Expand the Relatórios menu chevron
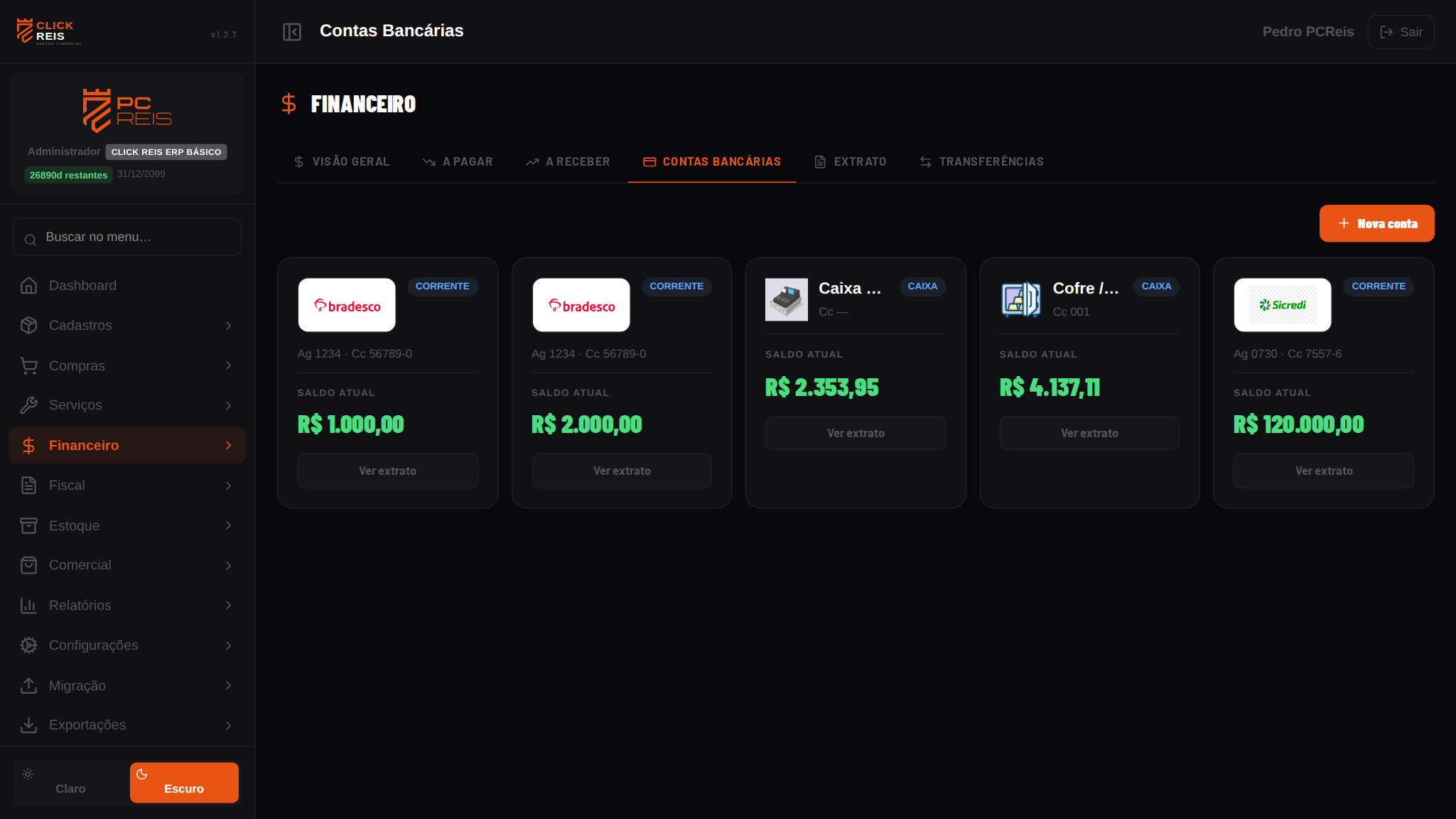This screenshot has width=1456, height=819. click(x=229, y=606)
